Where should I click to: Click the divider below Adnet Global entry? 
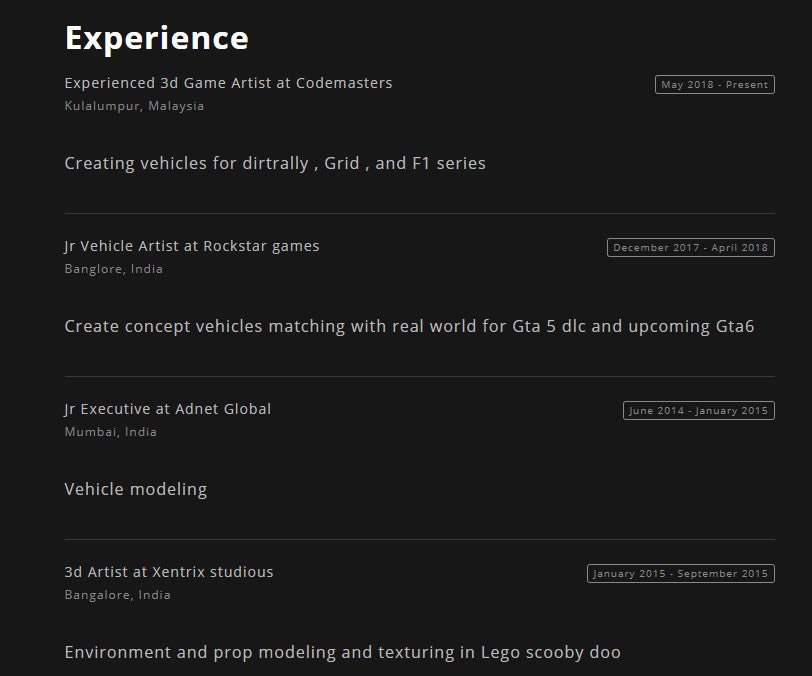[x=419, y=539]
